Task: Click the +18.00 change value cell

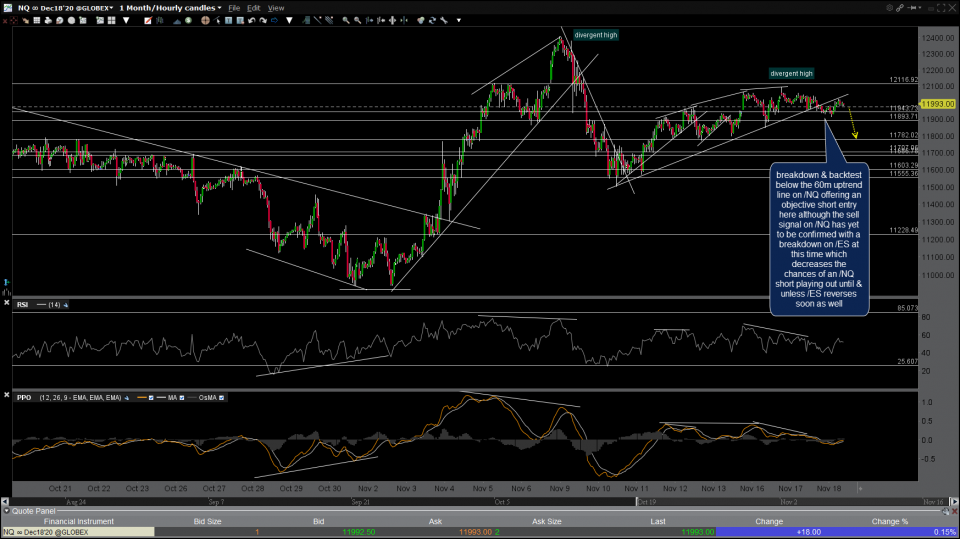Action: click(x=809, y=532)
